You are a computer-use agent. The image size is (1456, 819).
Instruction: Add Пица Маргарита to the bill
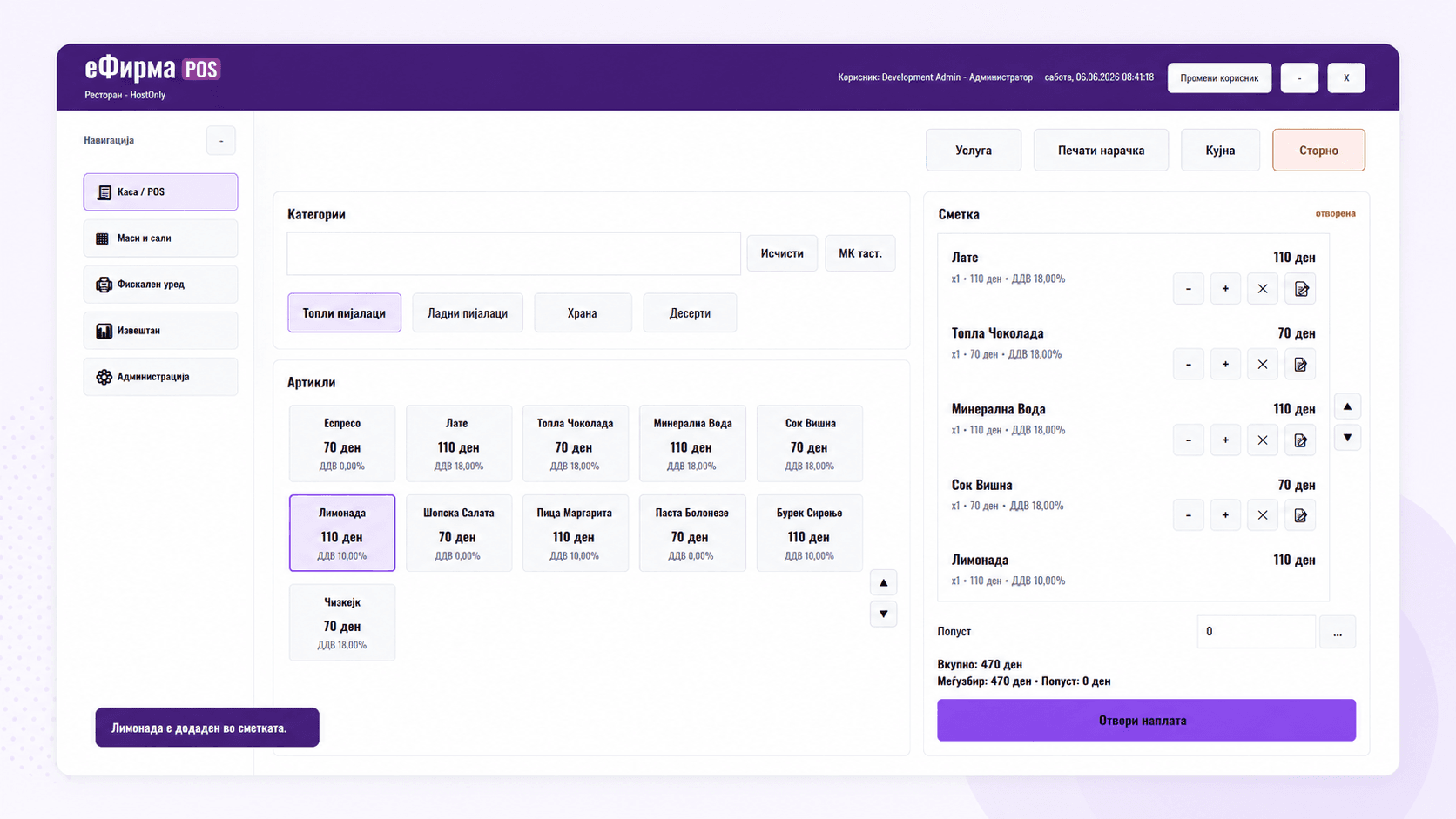pyautogui.click(x=576, y=533)
